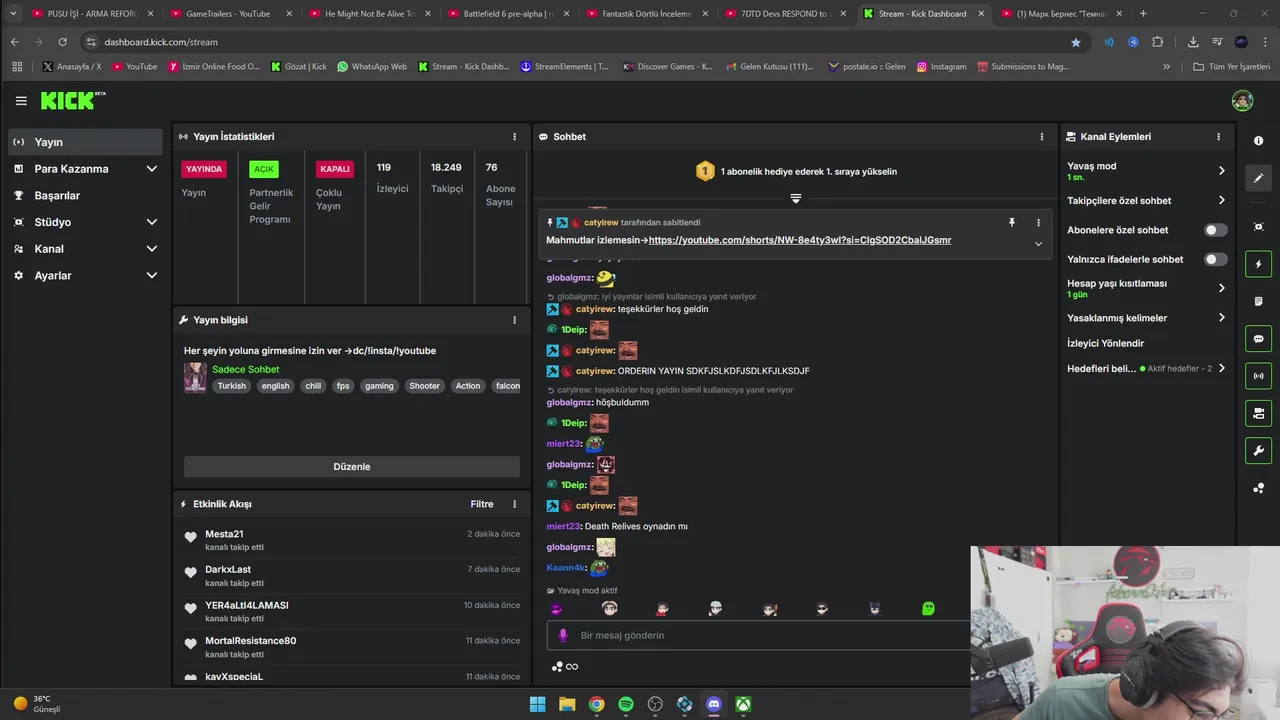Screen dimensions: 1280x720
Task: Open the WhatsApp Web bookmark
Action: pos(372,67)
